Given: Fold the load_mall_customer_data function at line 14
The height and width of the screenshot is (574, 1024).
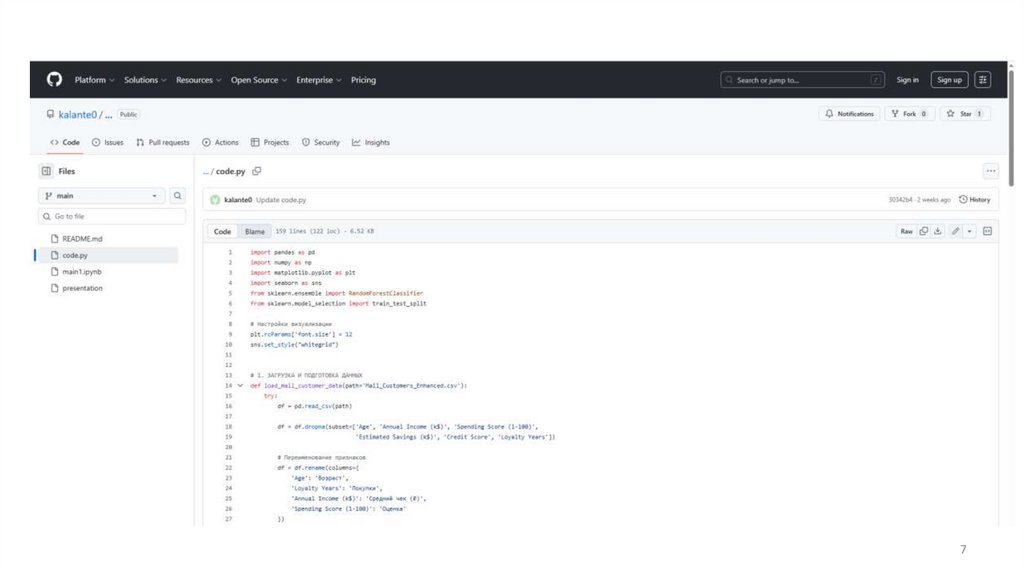Looking at the screenshot, I should (240, 385).
